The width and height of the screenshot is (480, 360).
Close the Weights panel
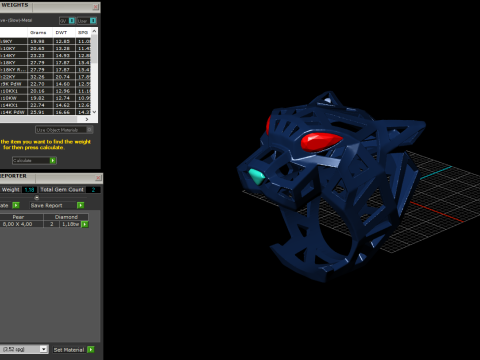96,7
